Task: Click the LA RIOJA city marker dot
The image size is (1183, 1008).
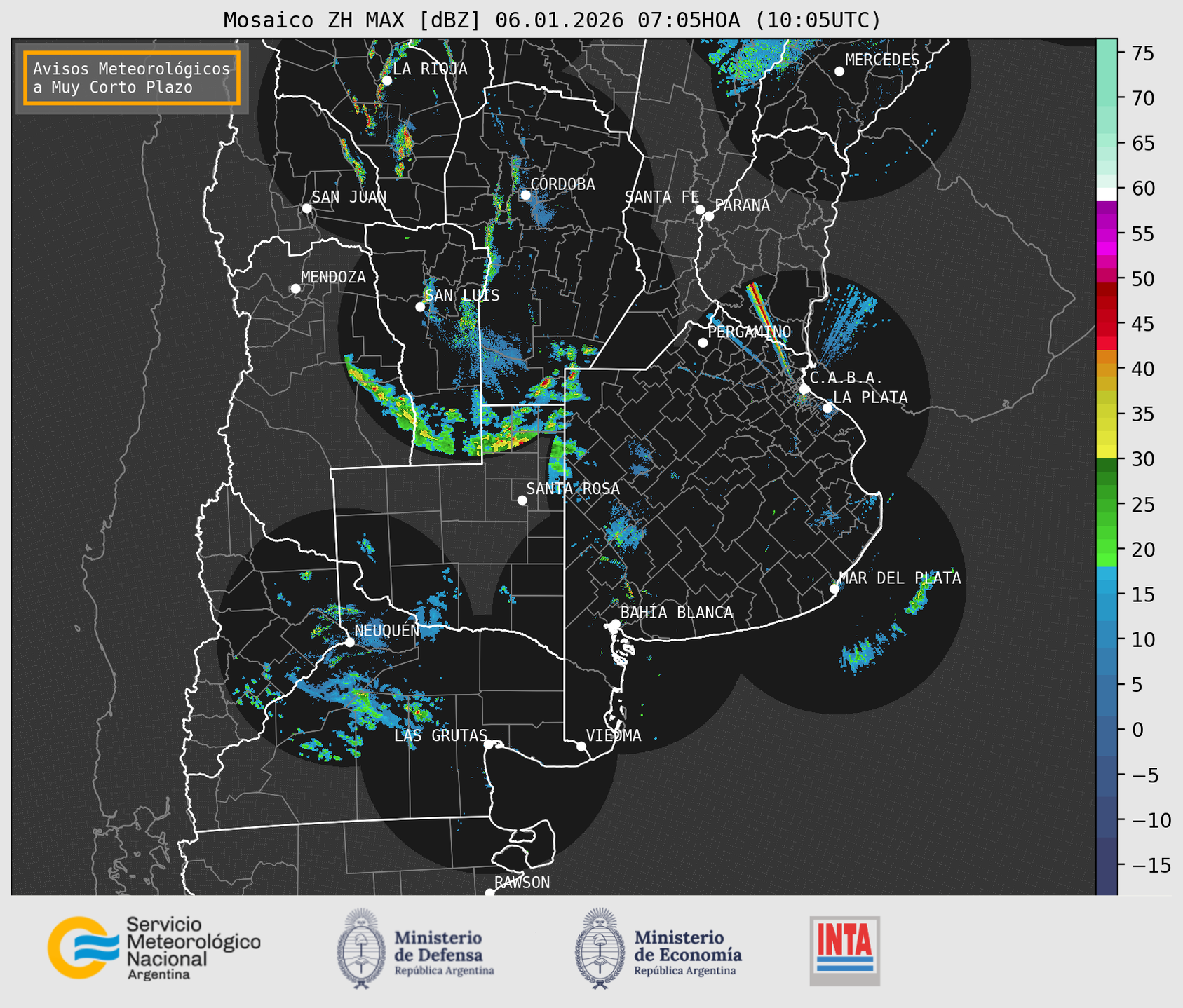Action: 386,81
